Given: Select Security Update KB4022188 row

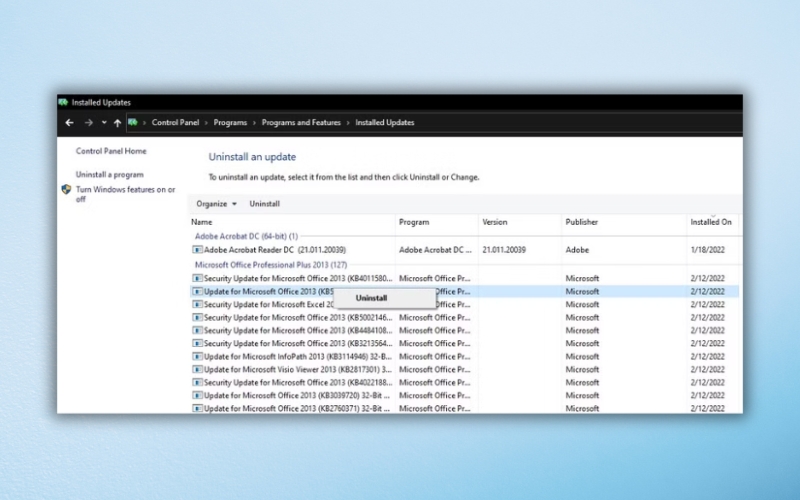Looking at the screenshot, I should [x=464, y=383].
